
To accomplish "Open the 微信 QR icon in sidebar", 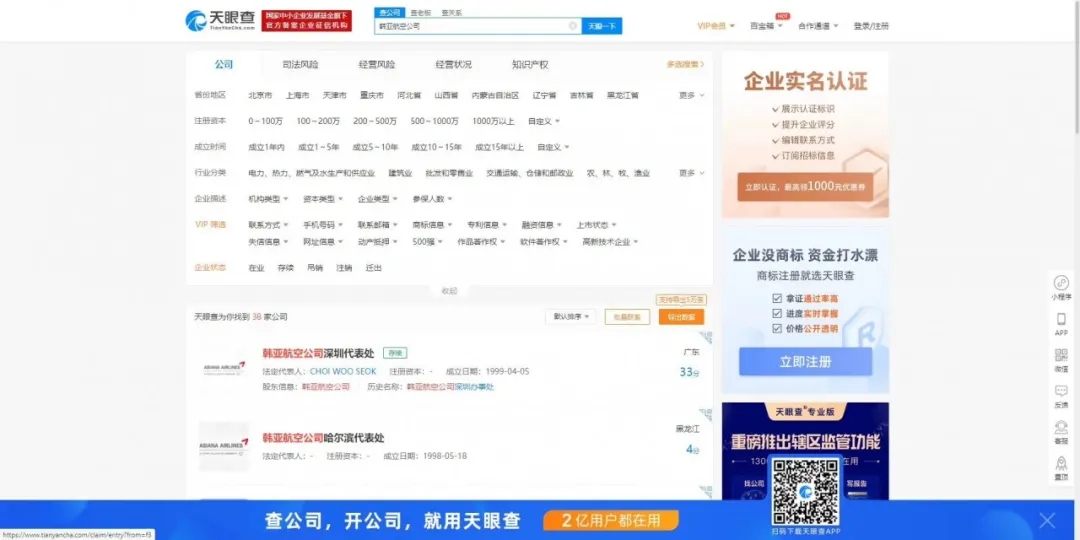I will (x=1061, y=360).
